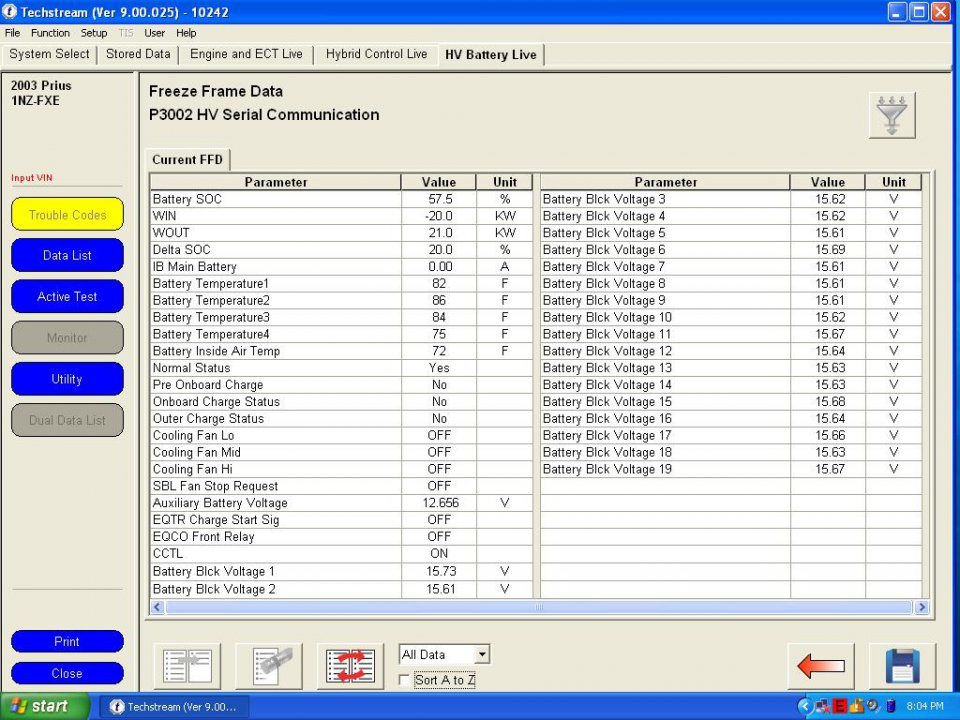Click the floppy disk save icon
Screen dimensions: 960x720
(x=902, y=666)
